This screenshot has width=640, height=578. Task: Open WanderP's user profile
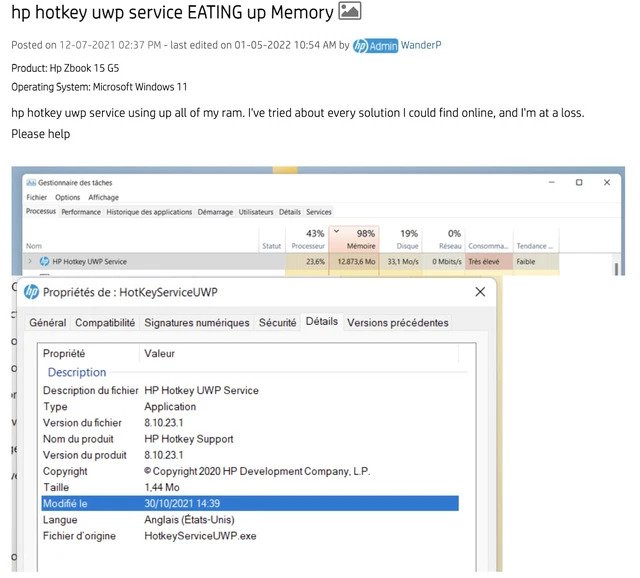coord(420,45)
